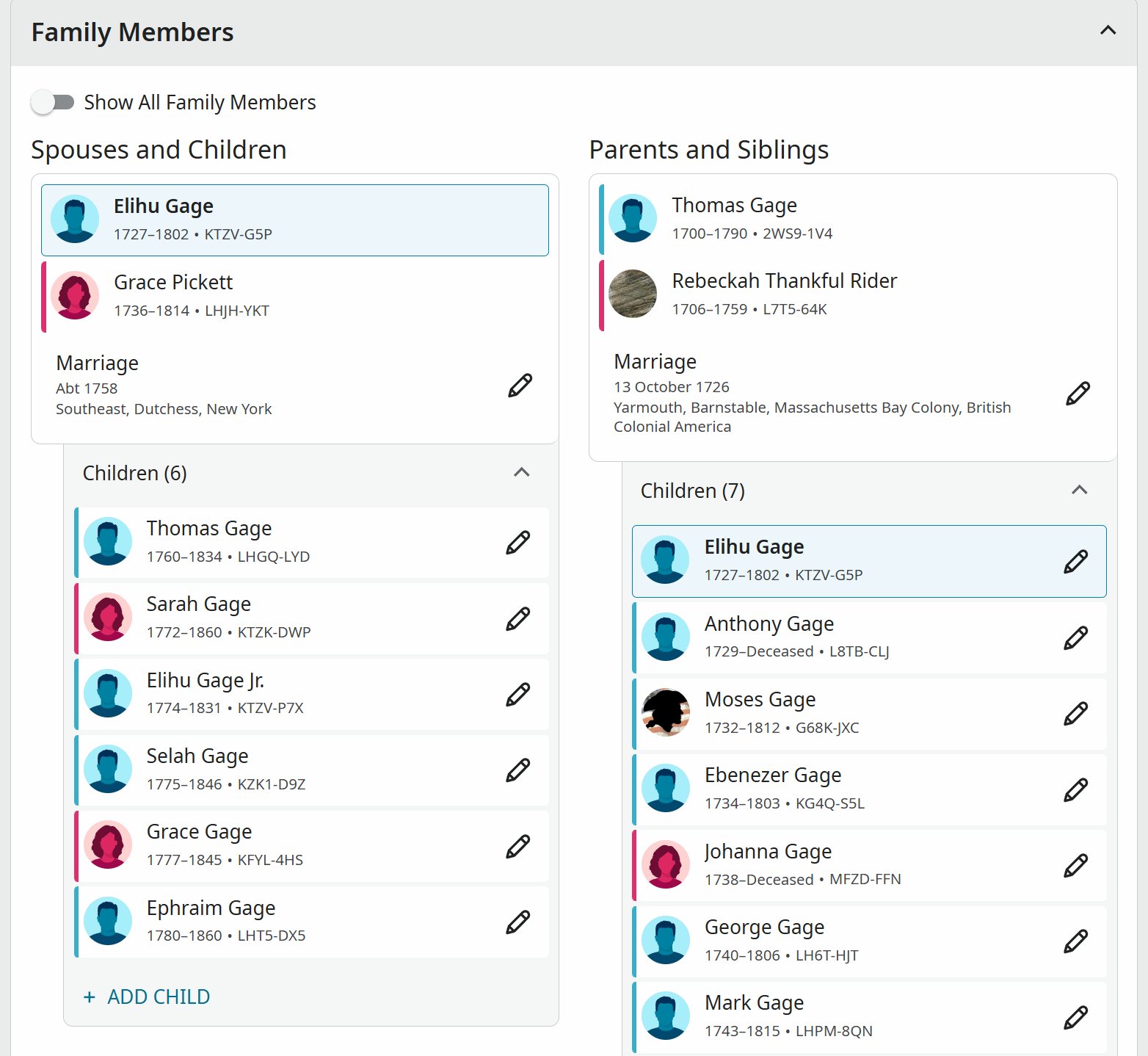Select ID text 2WS9-1V4
Screen dimensions: 1148x1056
(x=797, y=234)
